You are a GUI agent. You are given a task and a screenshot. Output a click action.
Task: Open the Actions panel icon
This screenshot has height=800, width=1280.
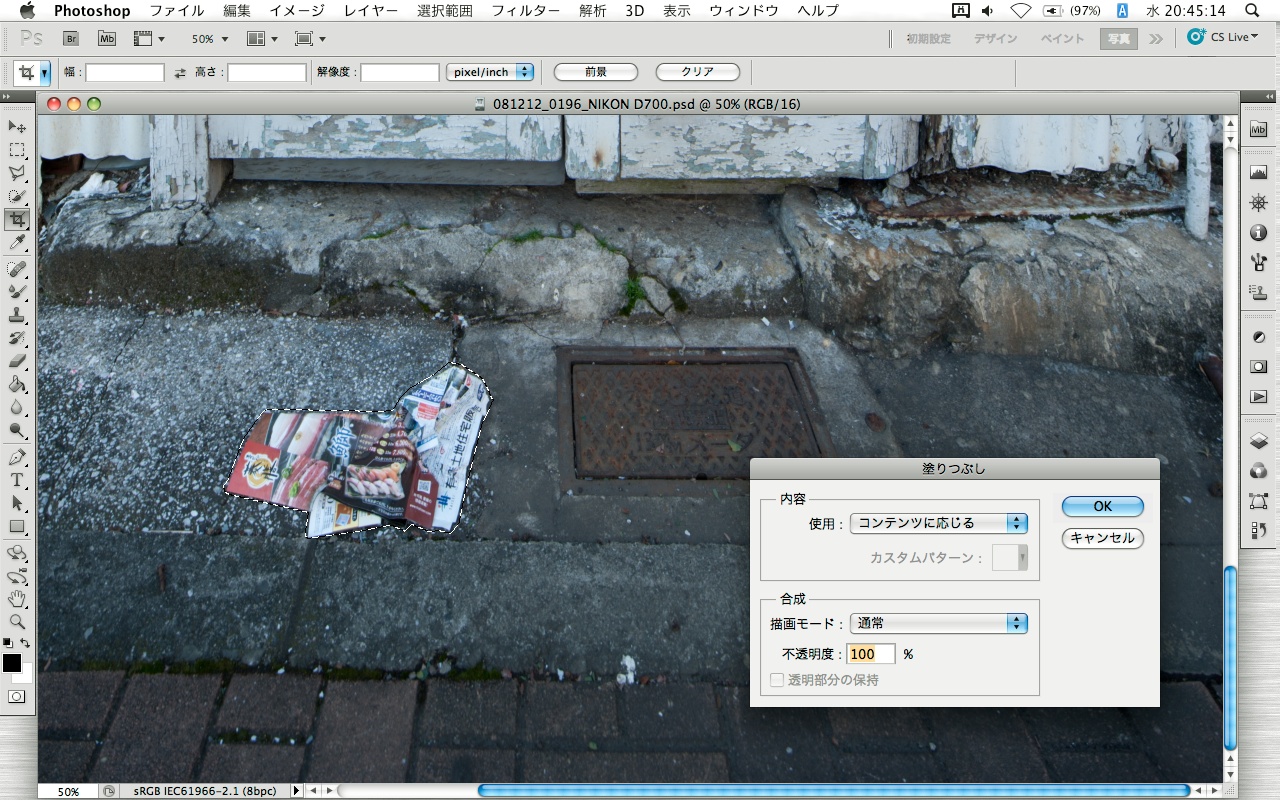[x=1259, y=397]
